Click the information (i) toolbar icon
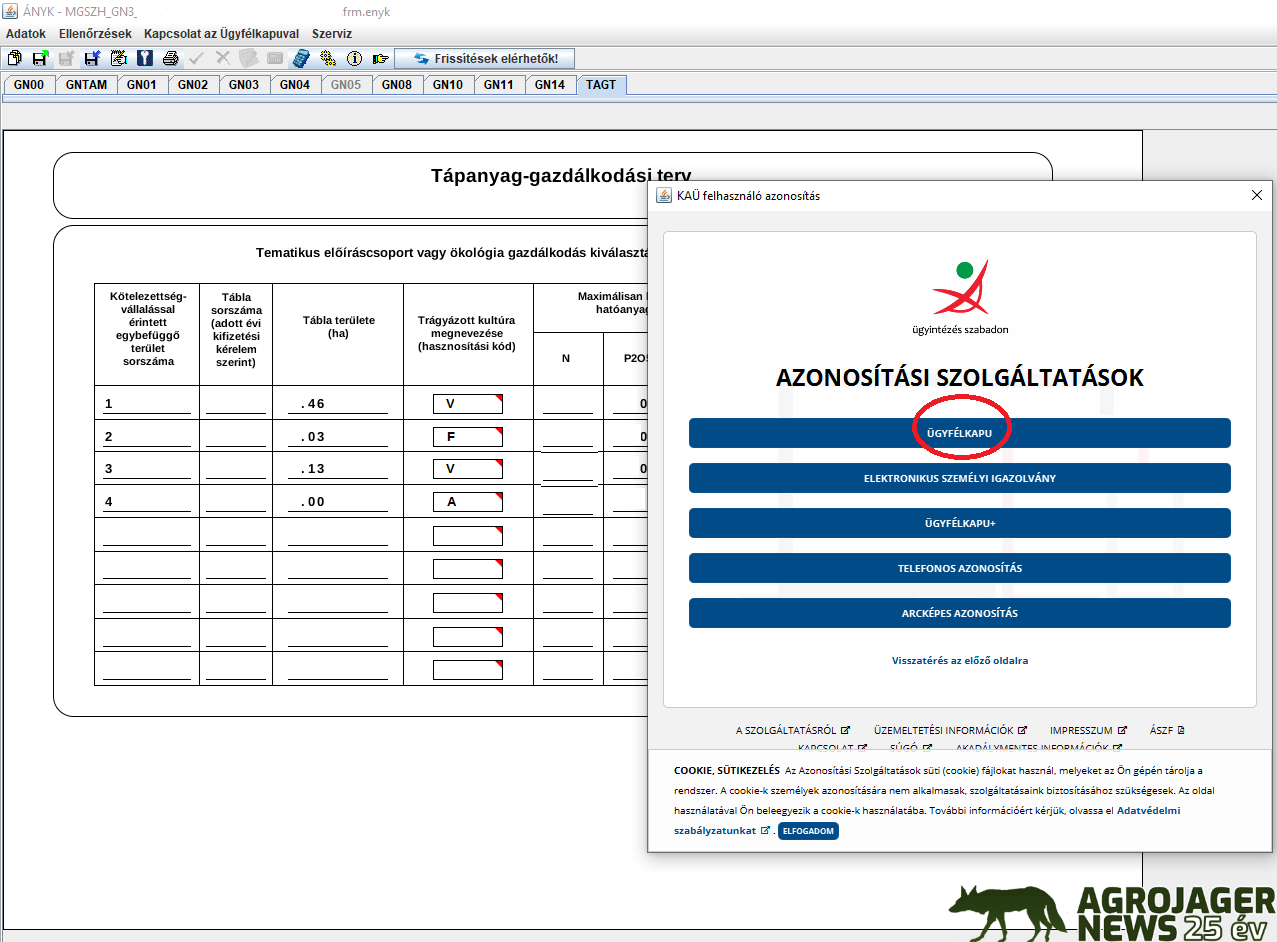1277x942 pixels. click(x=353, y=59)
